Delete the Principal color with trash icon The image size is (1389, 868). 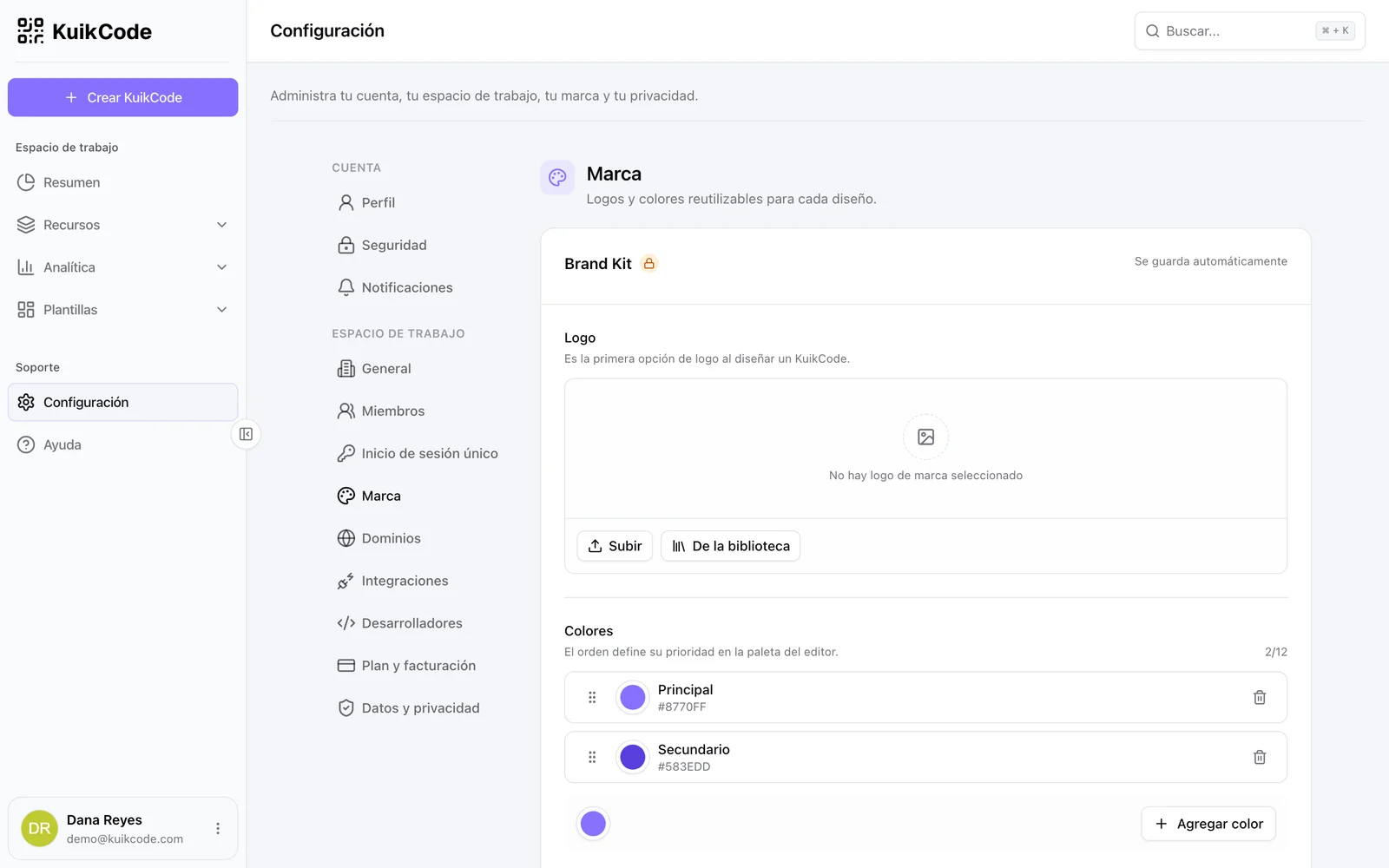coord(1260,697)
